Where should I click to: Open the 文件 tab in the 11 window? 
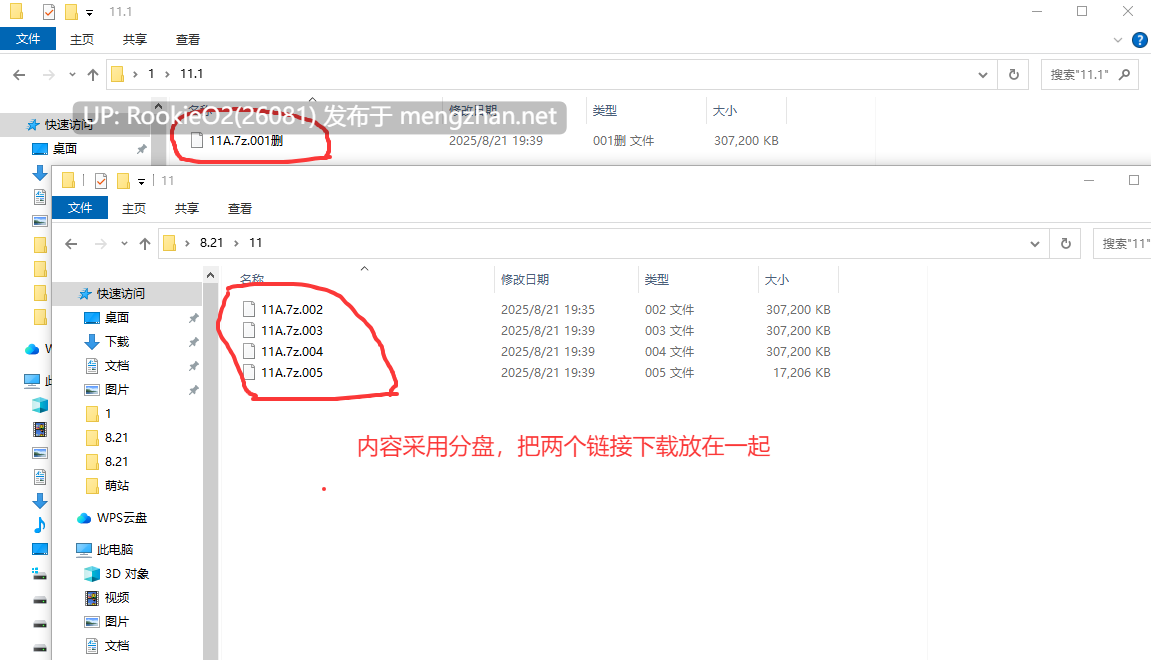[x=80, y=208]
